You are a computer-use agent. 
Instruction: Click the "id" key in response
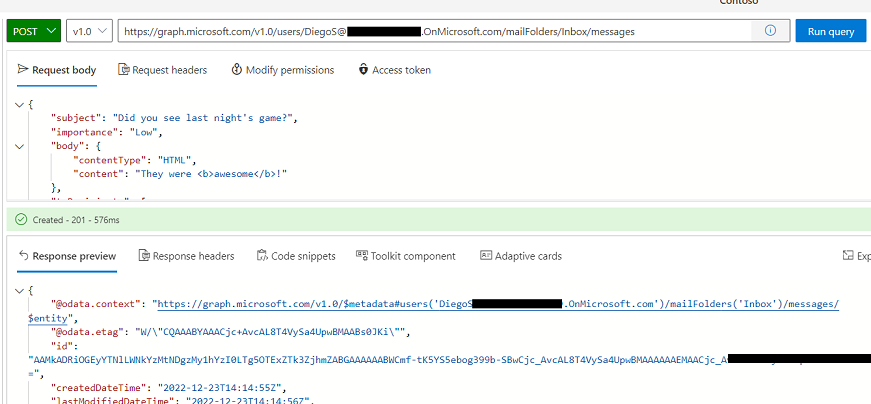60,346
